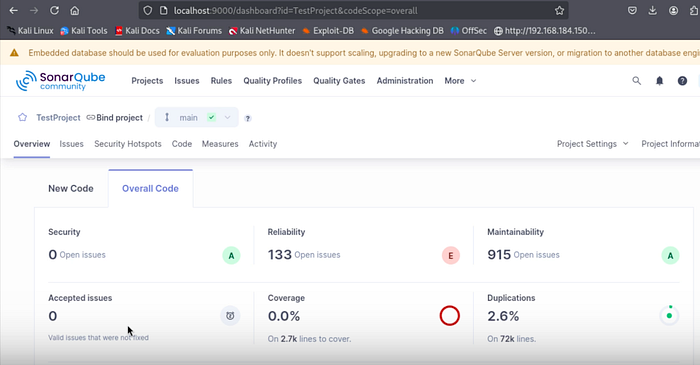Open browser downloads icon
The image size is (700, 365).
[653, 10]
